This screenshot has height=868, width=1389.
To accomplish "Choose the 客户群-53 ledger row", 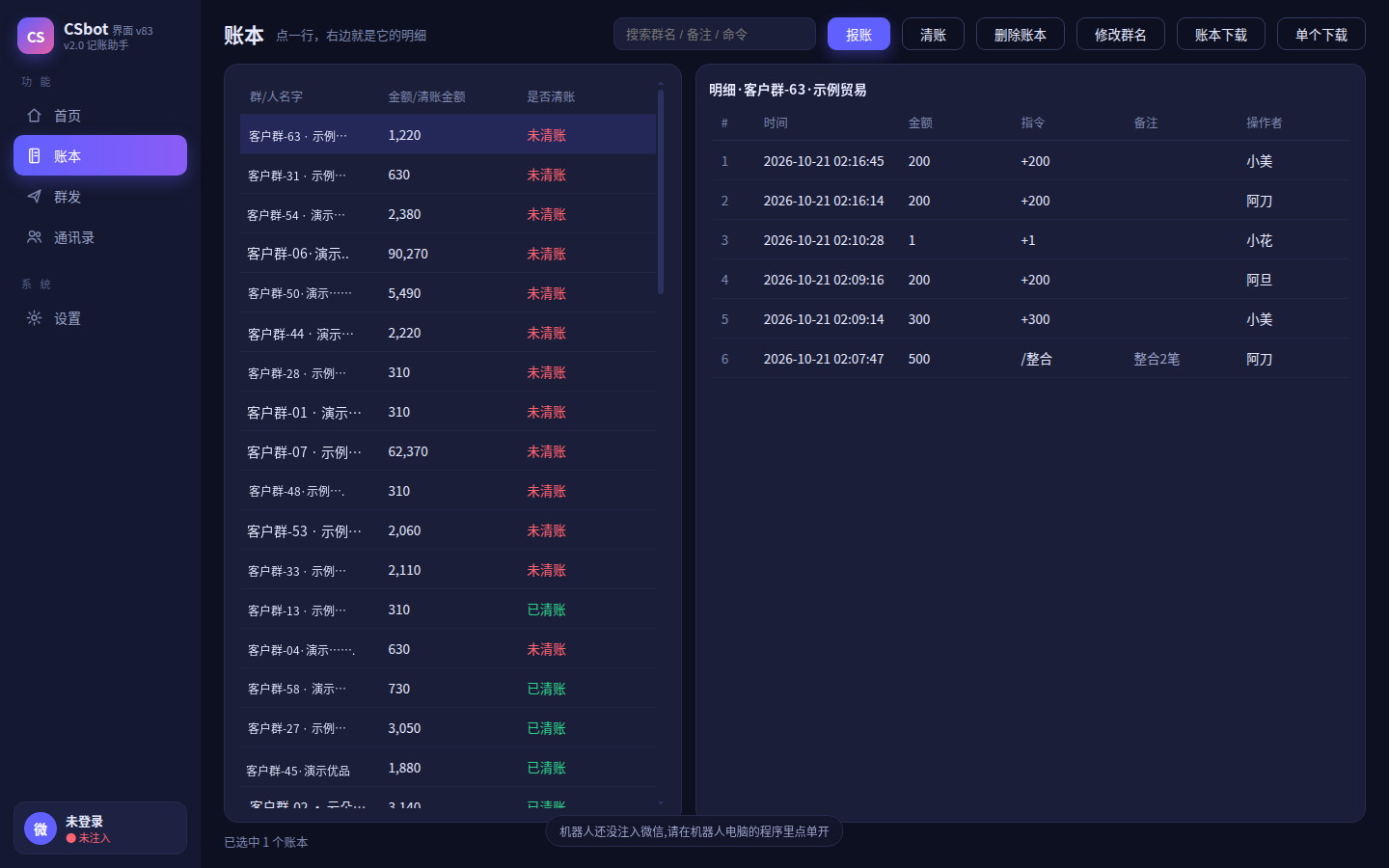I will [x=448, y=530].
